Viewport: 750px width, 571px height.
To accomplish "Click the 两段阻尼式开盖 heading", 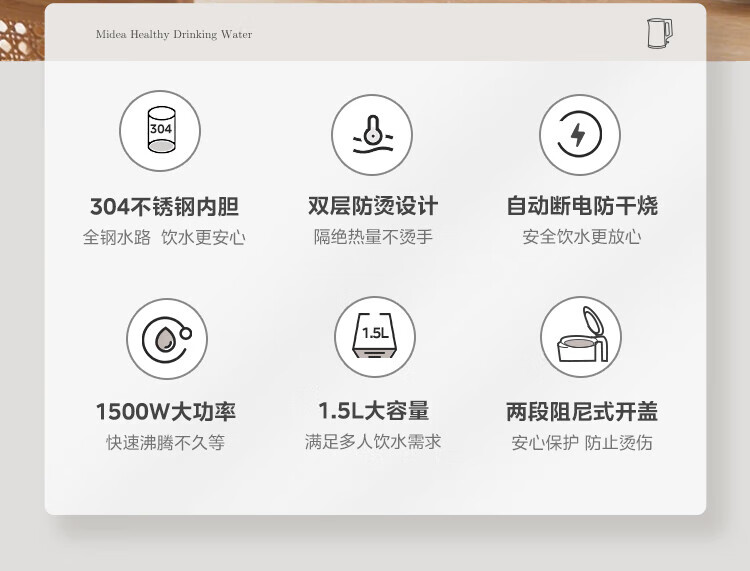I will [x=581, y=412].
